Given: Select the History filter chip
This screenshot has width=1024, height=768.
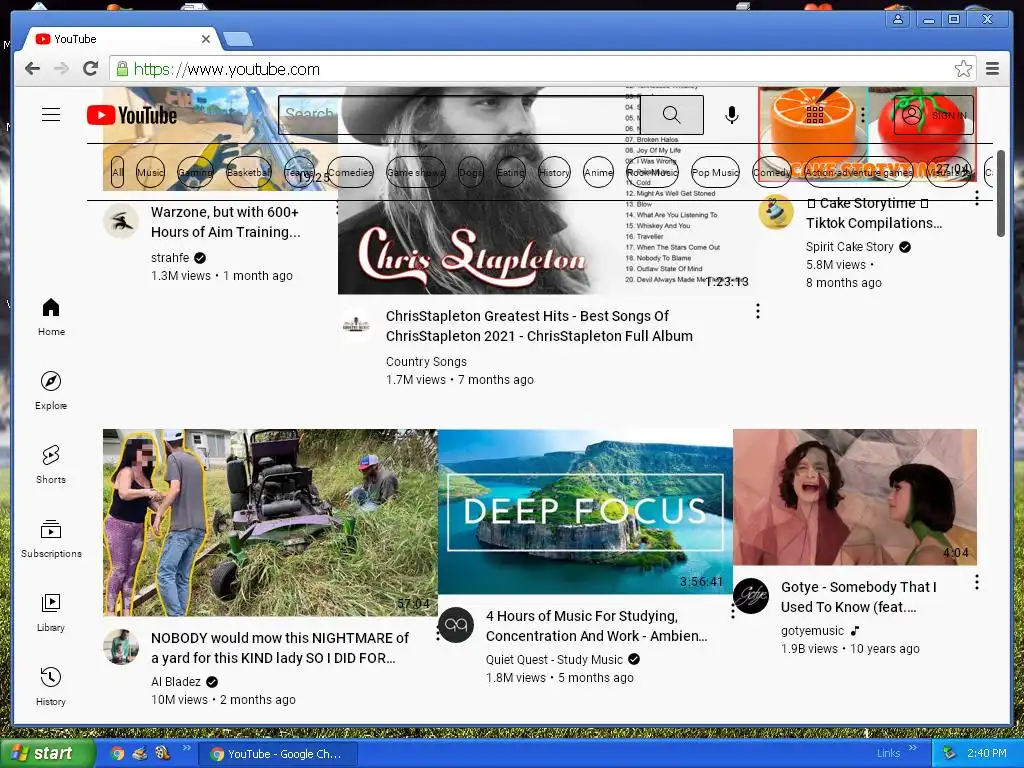Looking at the screenshot, I should 554,172.
